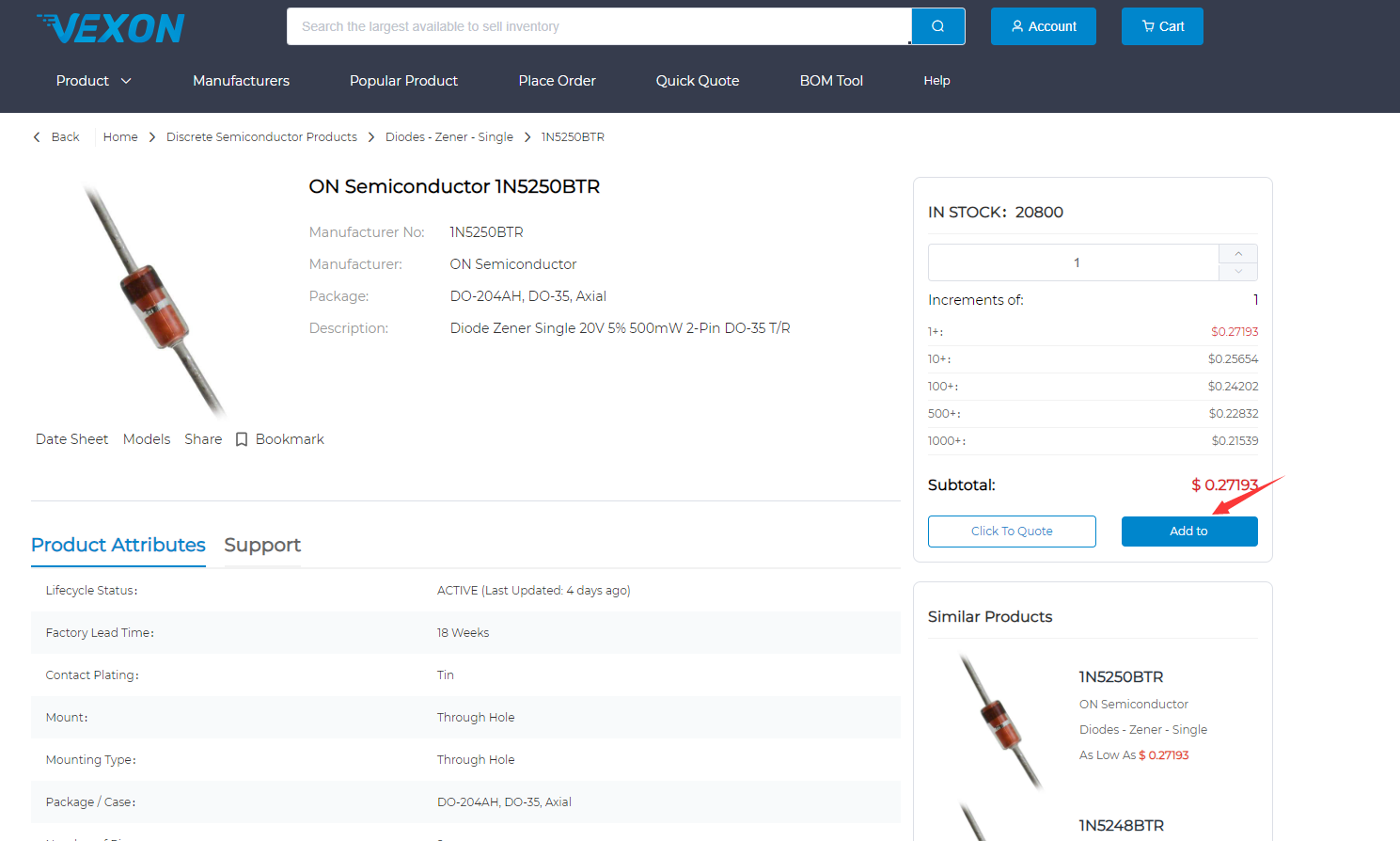Screen dimensions: 1400x841
Task: Click the search magnifier button
Action: tap(937, 26)
